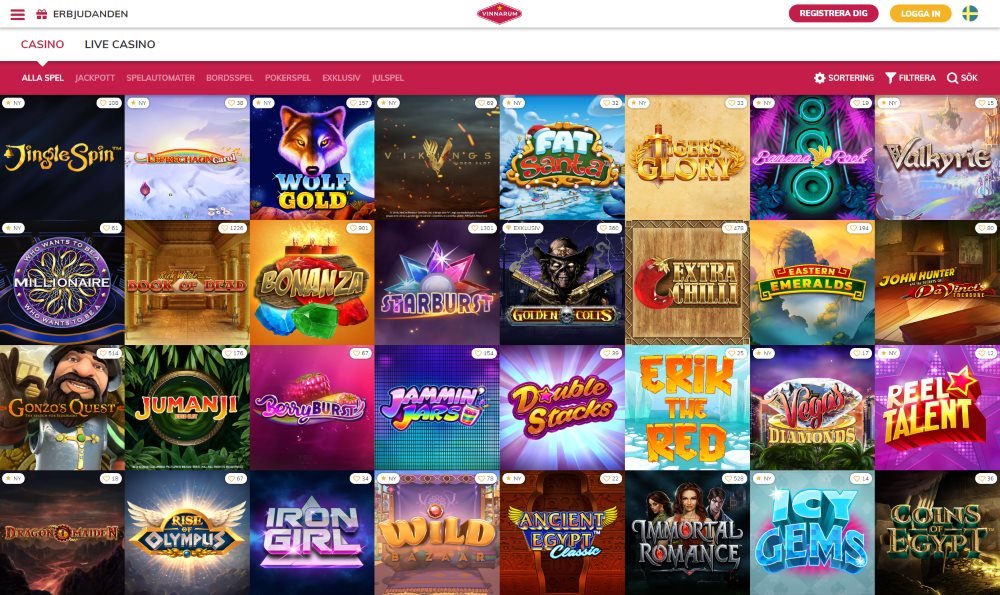Open the Swedish flag language selector
Image resolution: width=1000 pixels, height=595 pixels.
pyautogui.click(x=970, y=13)
